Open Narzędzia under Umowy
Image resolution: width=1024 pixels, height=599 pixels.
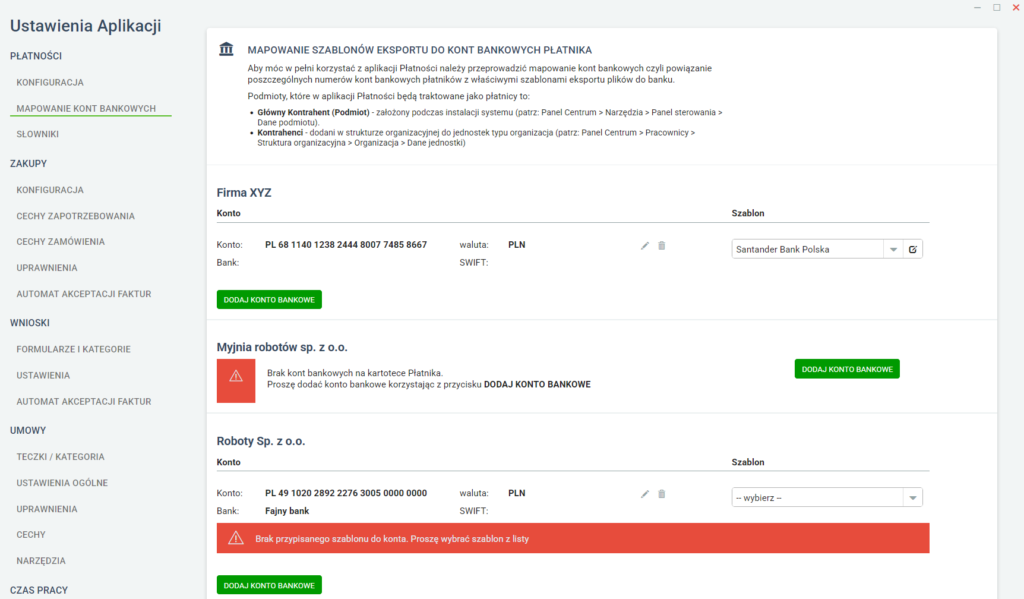[x=41, y=560]
